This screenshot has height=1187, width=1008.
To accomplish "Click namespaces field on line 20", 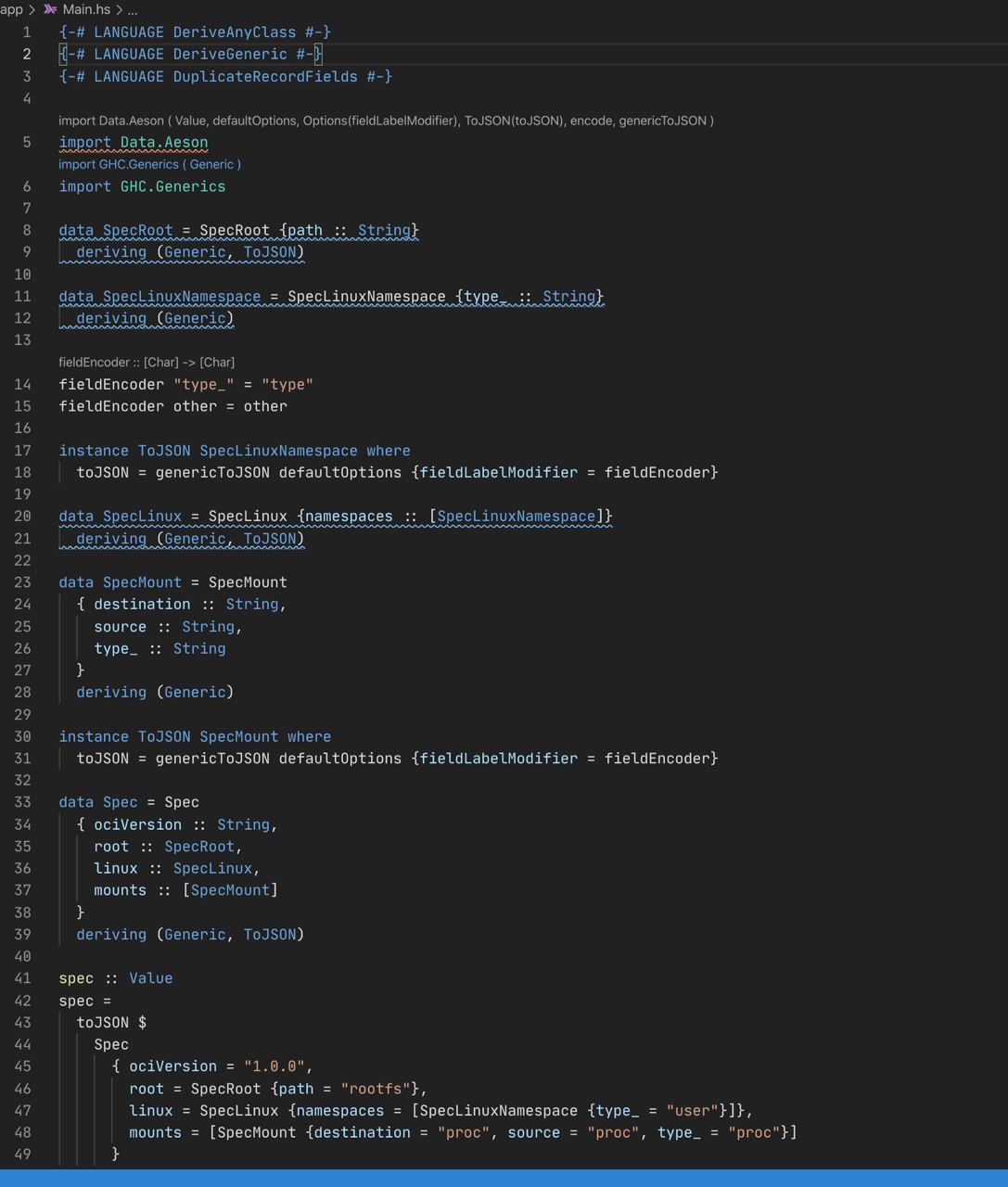I will point(349,517).
